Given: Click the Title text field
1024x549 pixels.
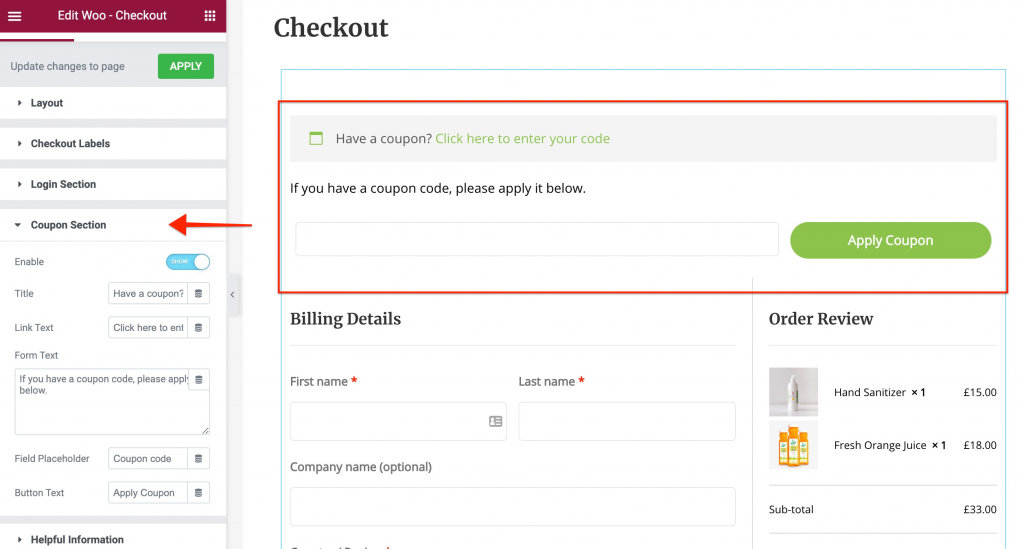Looking at the screenshot, I should [x=148, y=294].
